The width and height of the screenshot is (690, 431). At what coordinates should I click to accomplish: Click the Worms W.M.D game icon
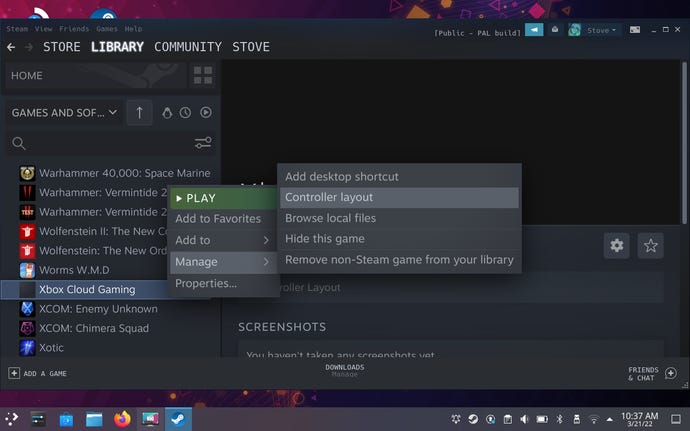pyautogui.click(x=27, y=270)
